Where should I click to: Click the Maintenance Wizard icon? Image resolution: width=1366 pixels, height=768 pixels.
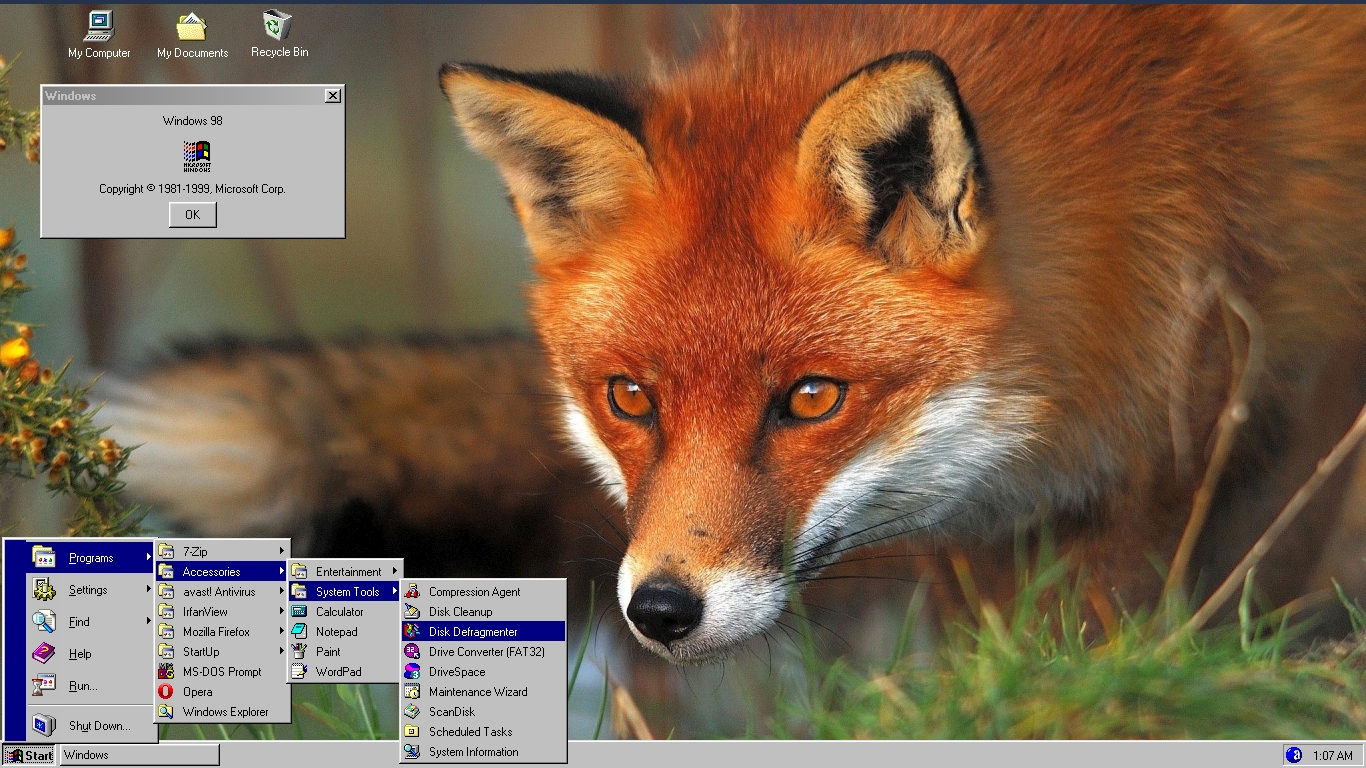(412, 692)
